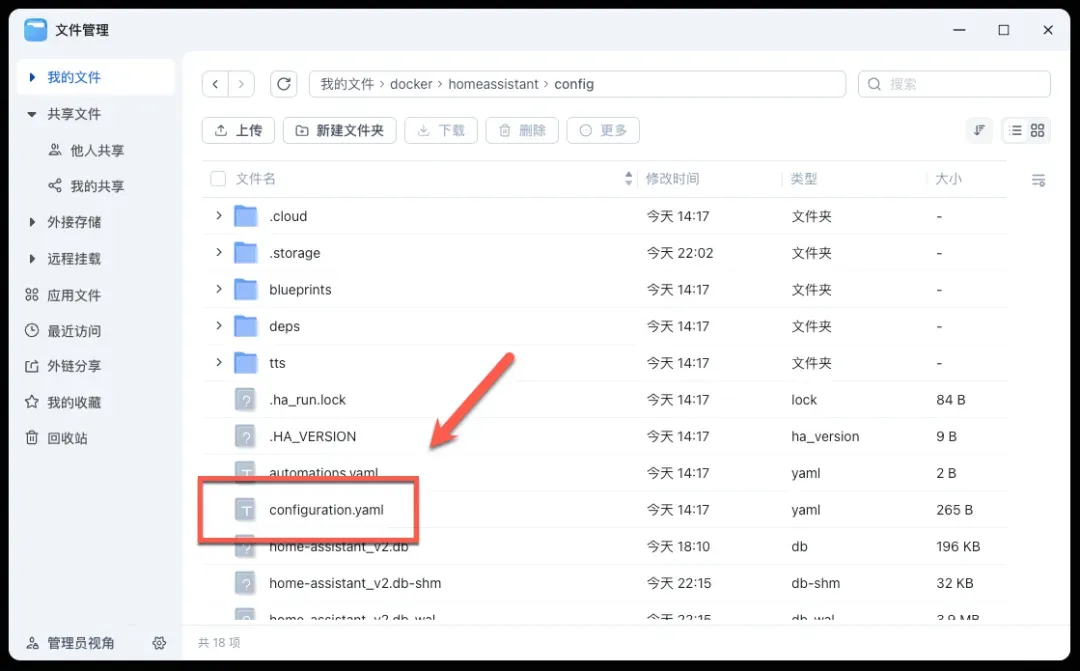The image size is (1080, 671).
Task: Collapse the 共享文件 sidebar section
Action: (x=32, y=114)
